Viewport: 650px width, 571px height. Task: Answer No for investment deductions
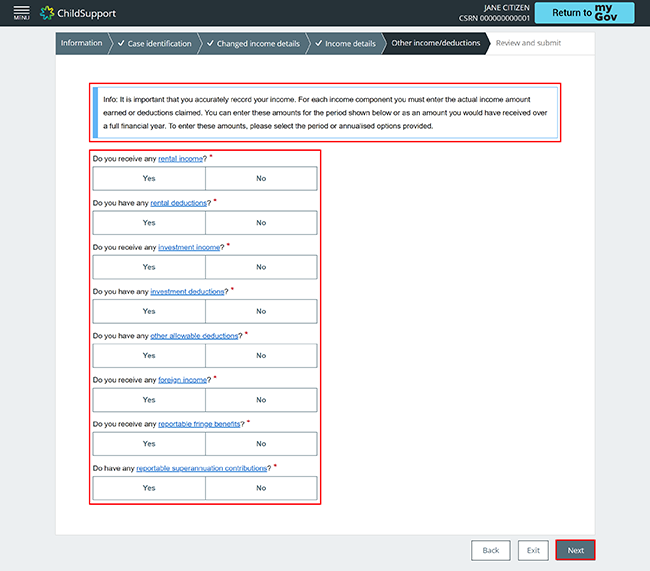pos(261,311)
